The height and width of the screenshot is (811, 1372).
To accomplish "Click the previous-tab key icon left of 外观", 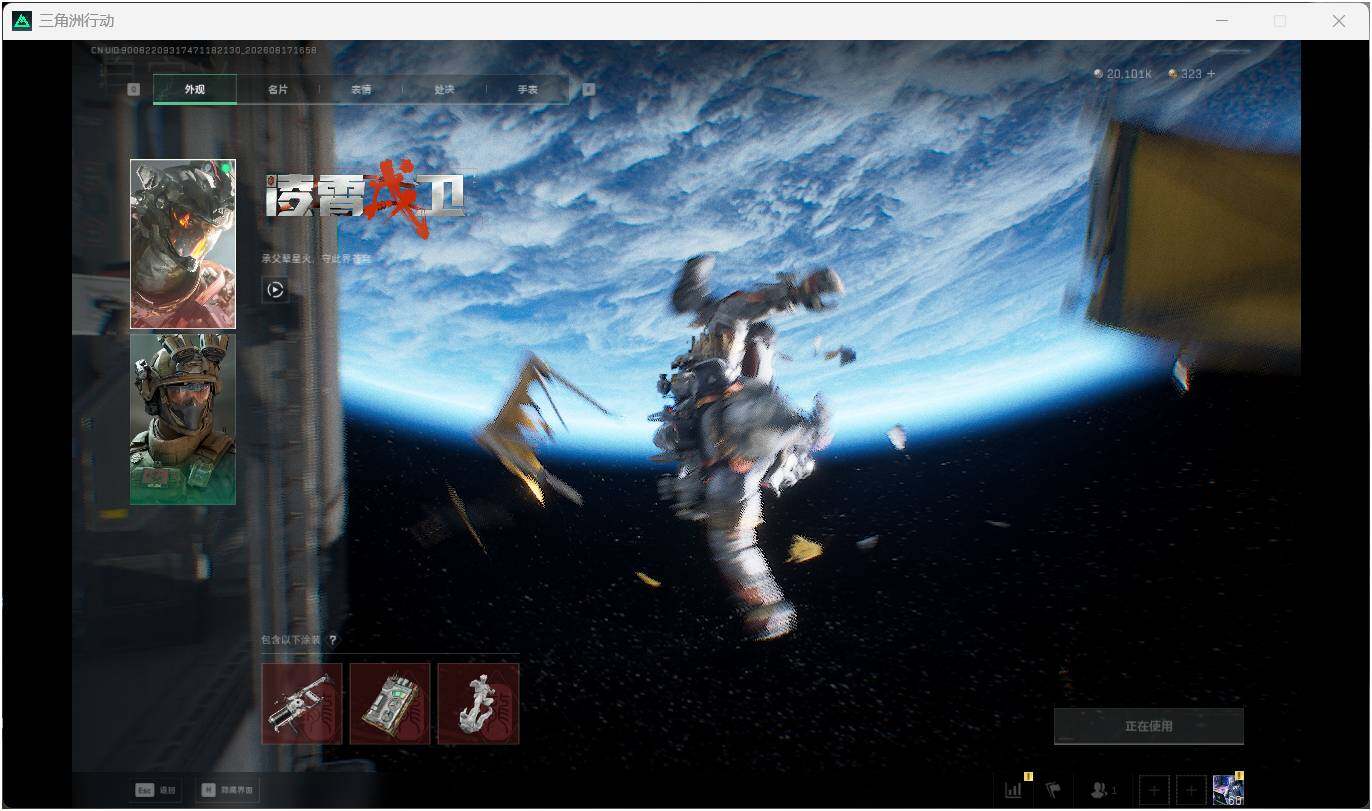I will (134, 89).
